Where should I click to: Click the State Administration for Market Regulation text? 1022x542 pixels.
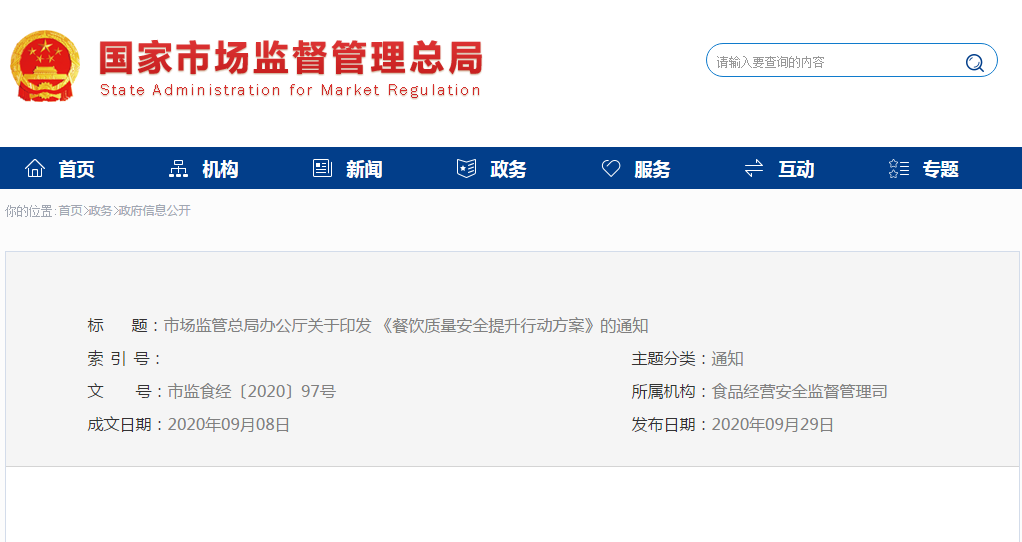[x=290, y=90]
